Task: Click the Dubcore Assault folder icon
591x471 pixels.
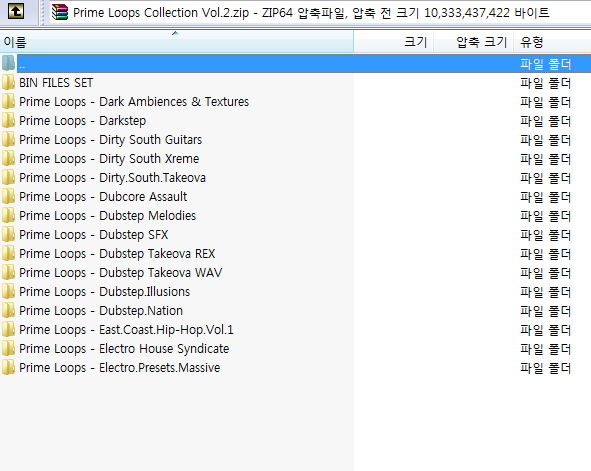Action: point(8,196)
